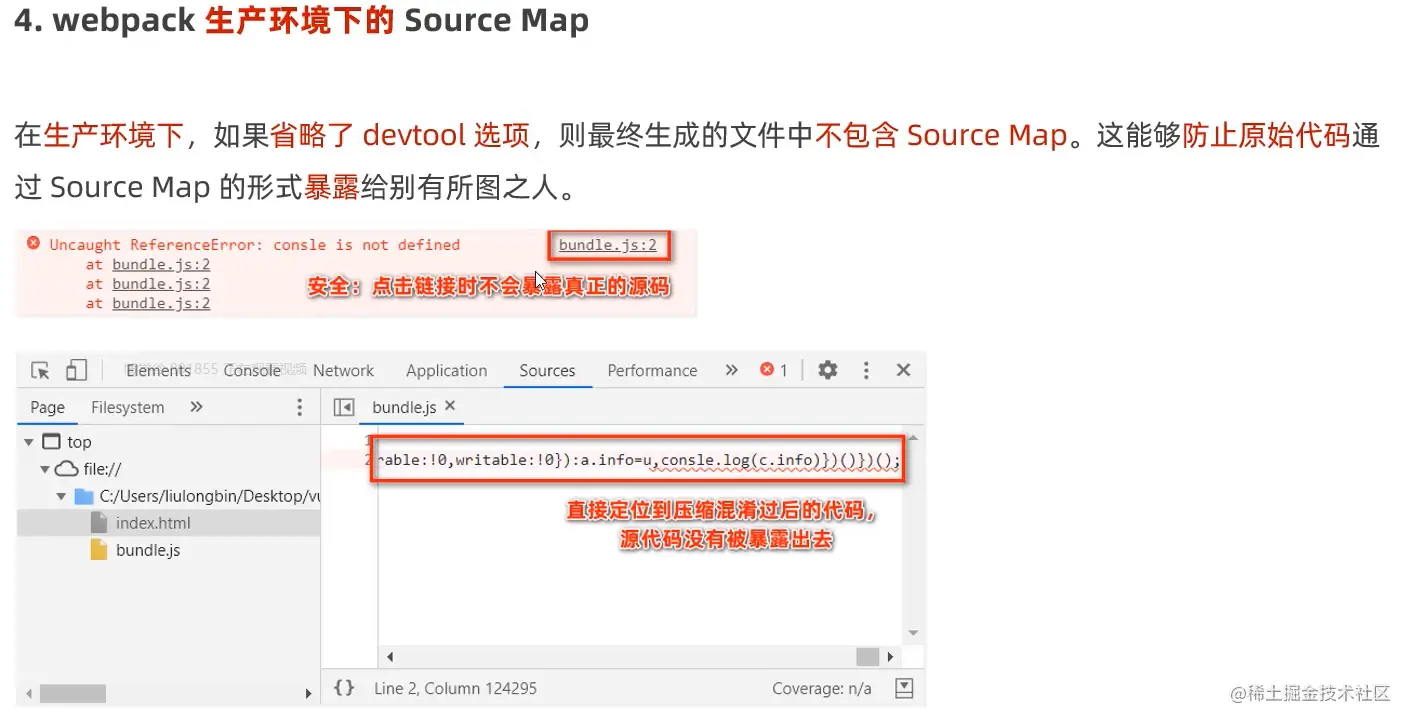This screenshot has width=1412, height=725.
Task: Open bundle.js:2 link in error message
Action: tap(608, 245)
